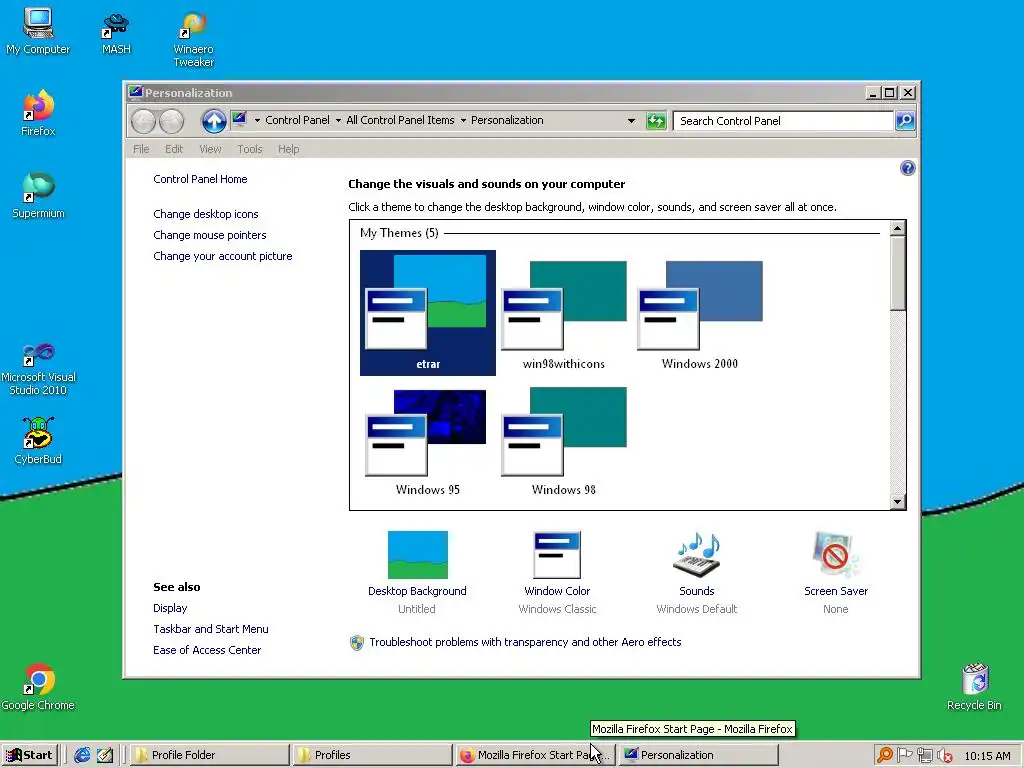The image size is (1024, 768).
Task: Open the Help menu
Action: (x=288, y=149)
